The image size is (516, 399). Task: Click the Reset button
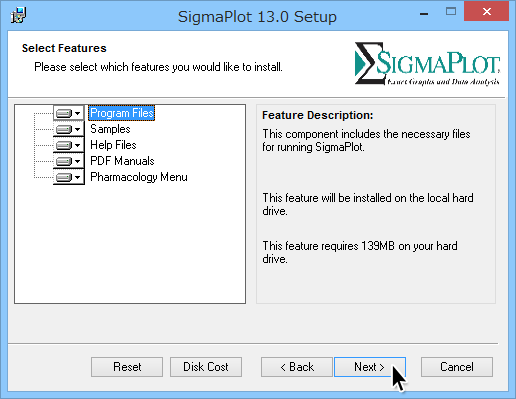click(x=127, y=367)
